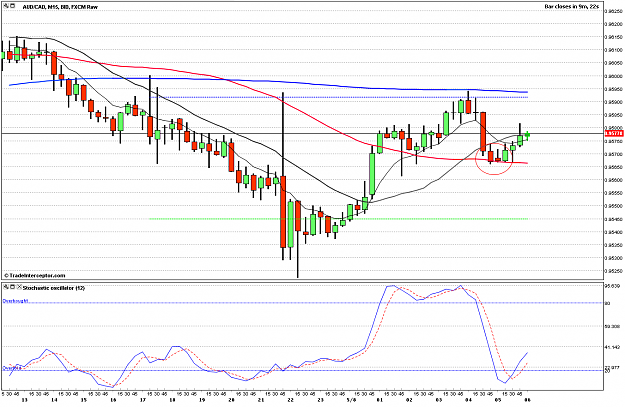This screenshot has width=625, height=407.
Task: Select the Oversold level label
Action: tap(11, 368)
